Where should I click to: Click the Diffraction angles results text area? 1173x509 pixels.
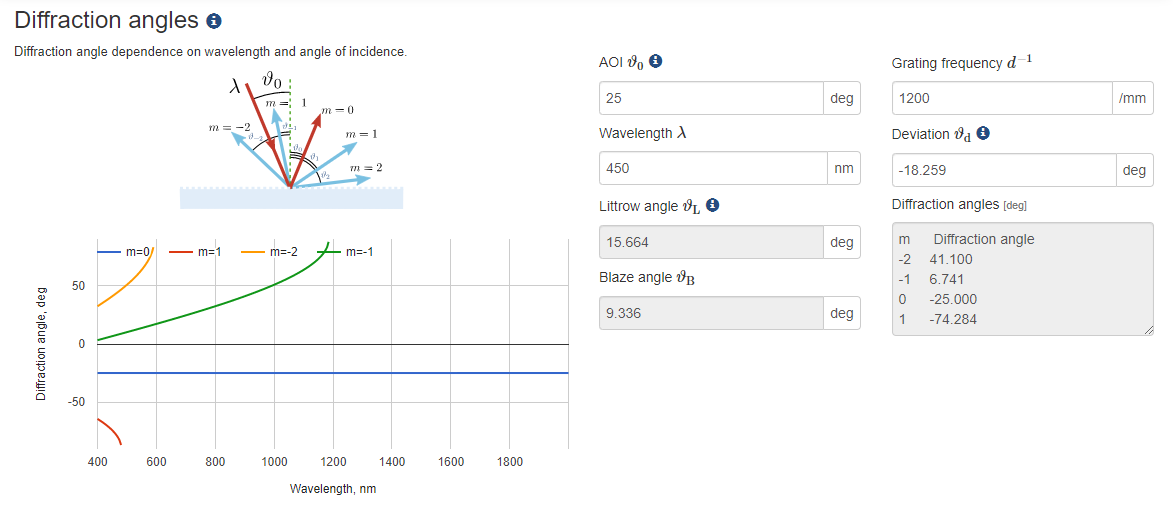1022,279
